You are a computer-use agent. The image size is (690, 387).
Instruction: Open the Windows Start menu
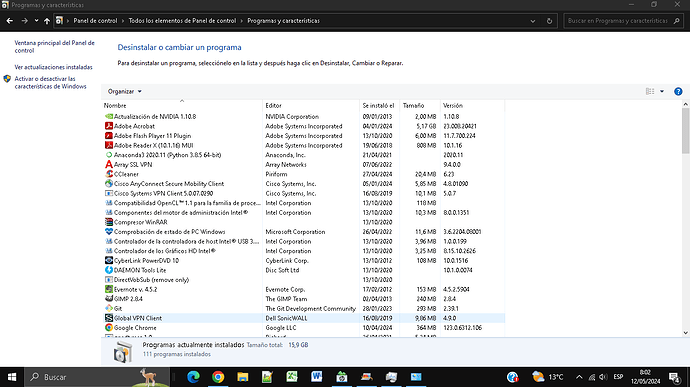click(12, 377)
